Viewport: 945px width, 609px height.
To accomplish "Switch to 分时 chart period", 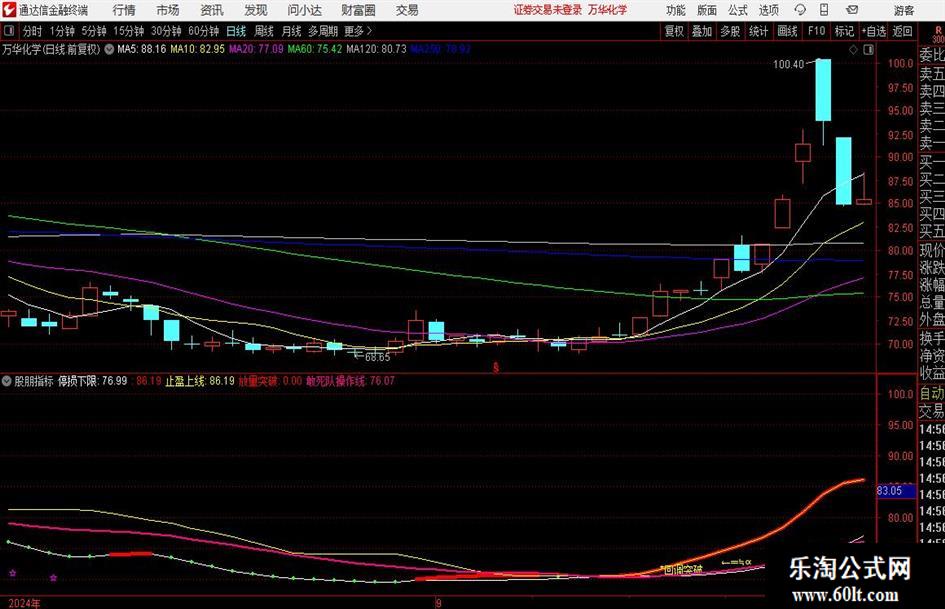I will coord(32,31).
